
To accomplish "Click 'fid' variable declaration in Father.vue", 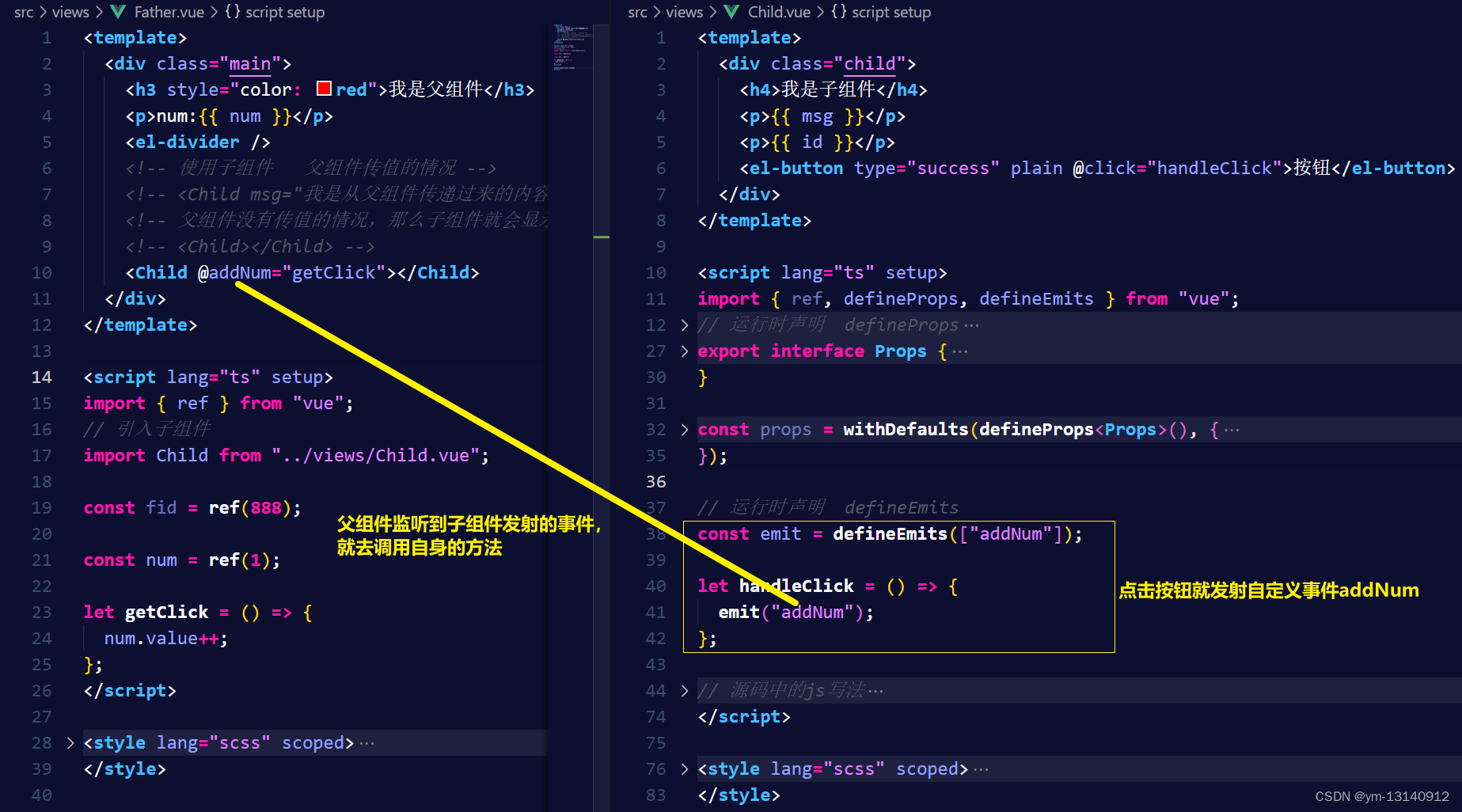I will (161, 507).
